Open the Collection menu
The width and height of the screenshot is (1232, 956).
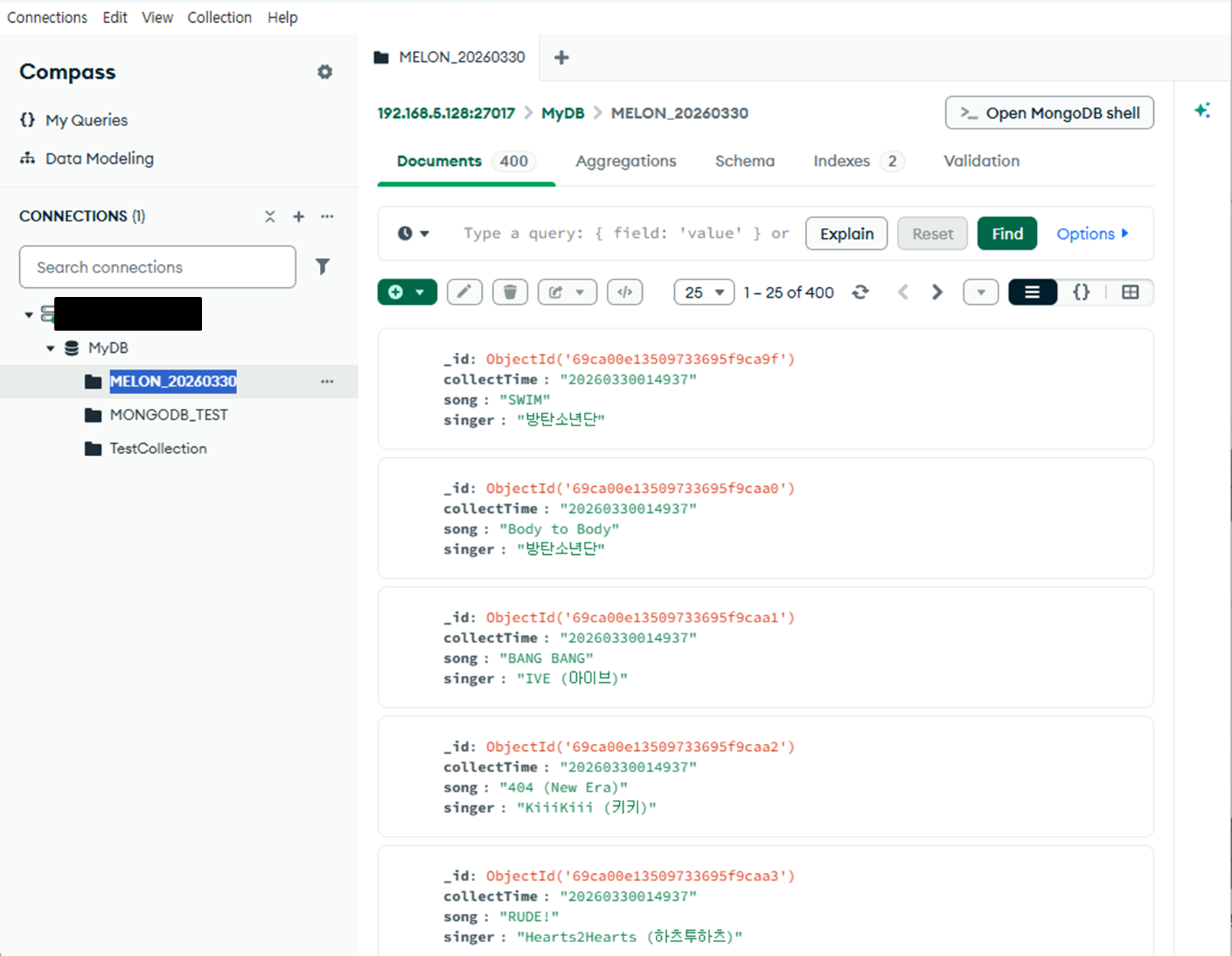point(220,18)
